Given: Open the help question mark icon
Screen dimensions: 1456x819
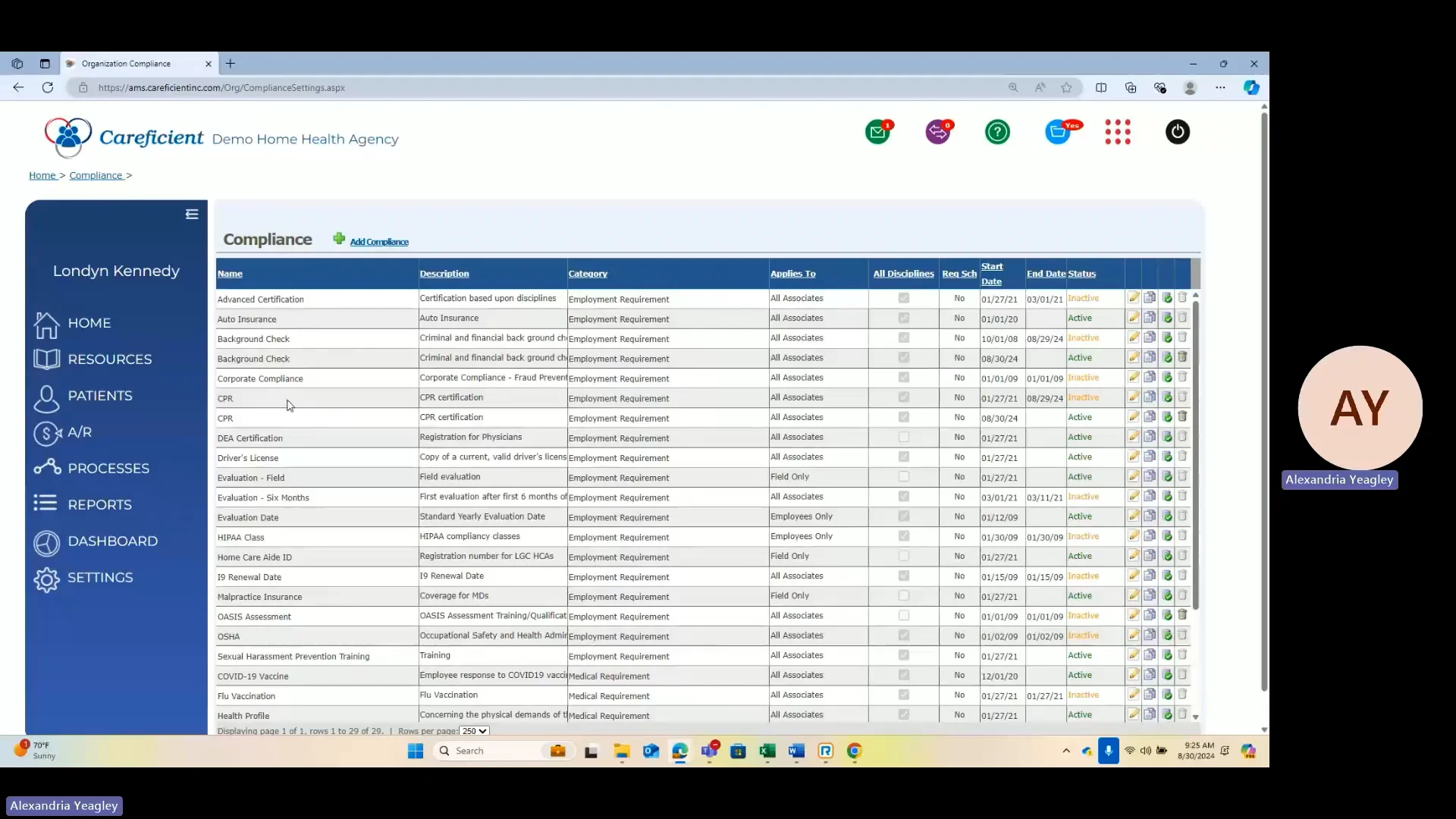Looking at the screenshot, I should pyautogui.click(x=996, y=132).
